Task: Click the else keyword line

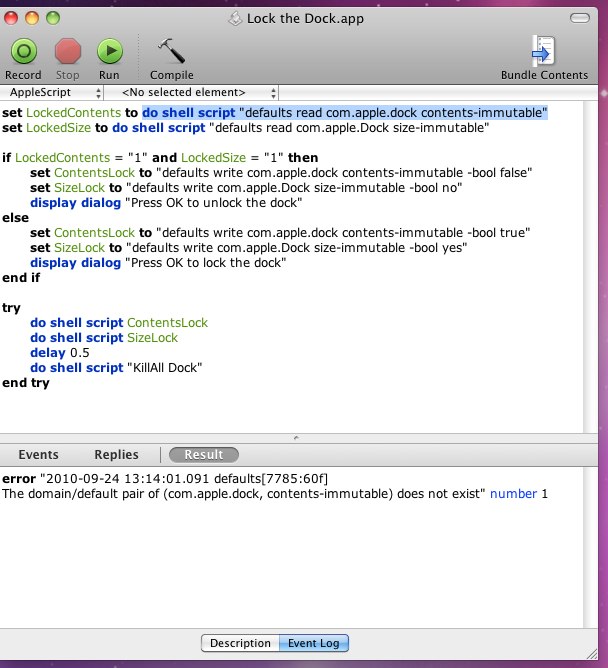Action: click(x=15, y=218)
